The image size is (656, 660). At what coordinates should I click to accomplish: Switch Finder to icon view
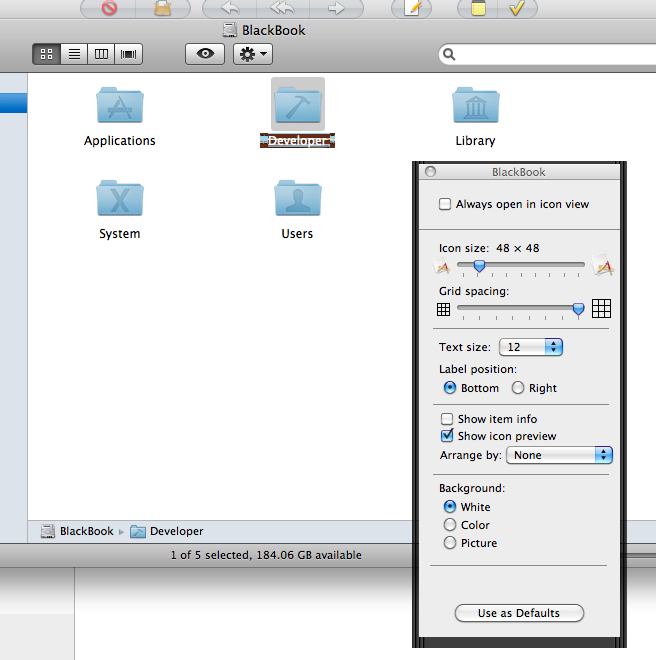pos(47,54)
